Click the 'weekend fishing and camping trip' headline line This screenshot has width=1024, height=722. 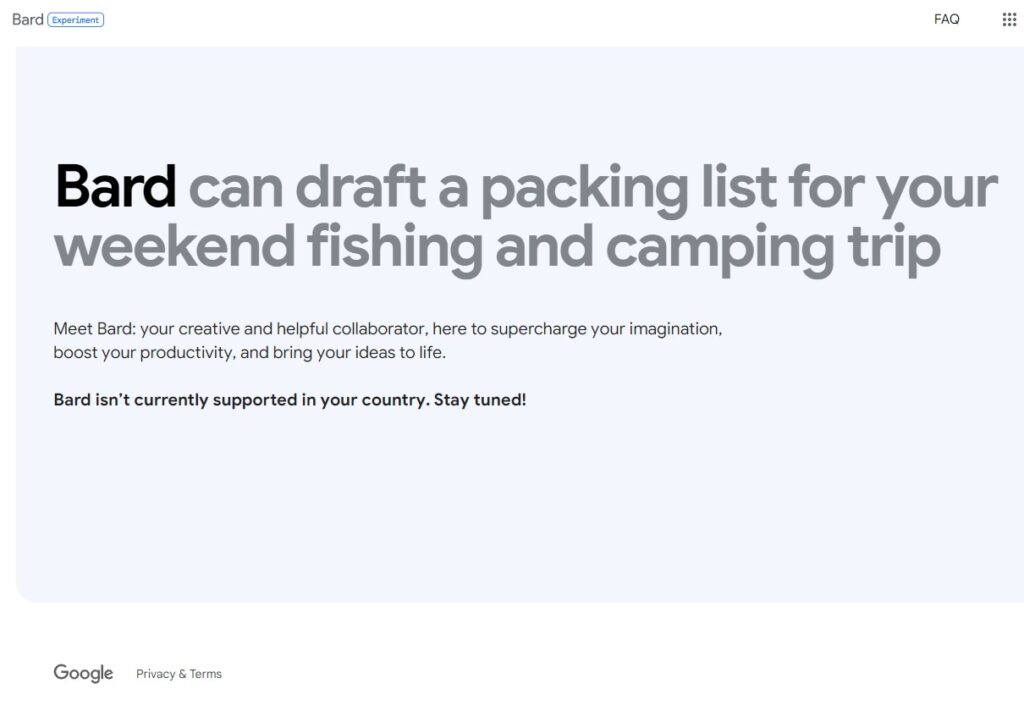click(497, 246)
